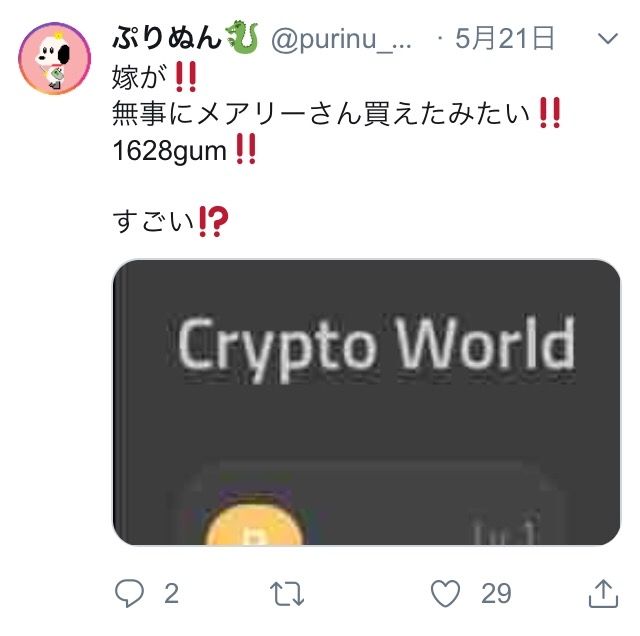Click the red exclamation emoji after 嫁が
This screenshot has height=636, width=640.
pos(186,77)
